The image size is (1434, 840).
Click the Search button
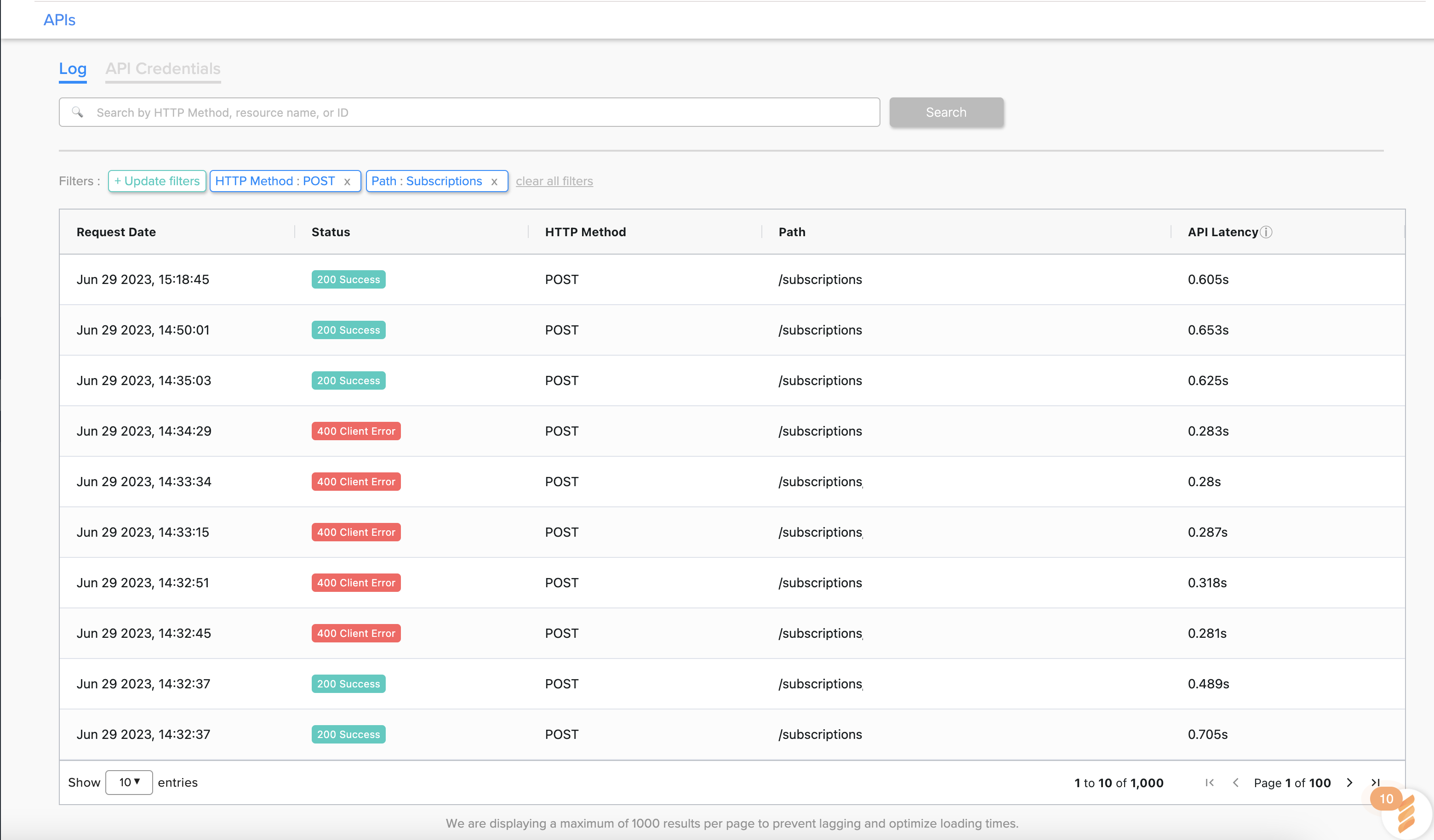pos(946,112)
